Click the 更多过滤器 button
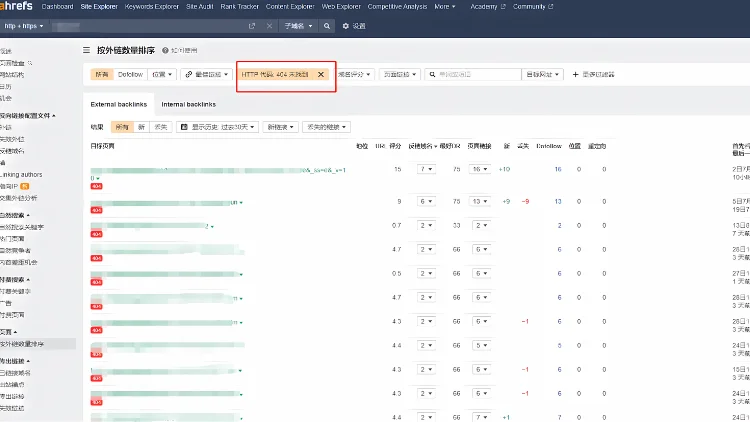The height and width of the screenshot is (422, 750). 593,75
